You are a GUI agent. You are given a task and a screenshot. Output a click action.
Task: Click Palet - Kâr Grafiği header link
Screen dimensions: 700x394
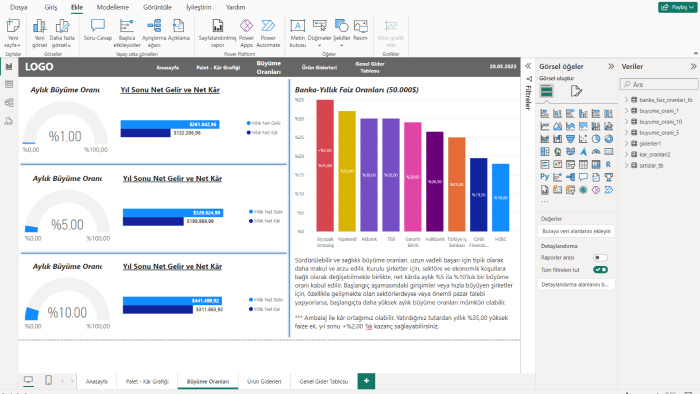pyautogui.click(x=218, y=67)
